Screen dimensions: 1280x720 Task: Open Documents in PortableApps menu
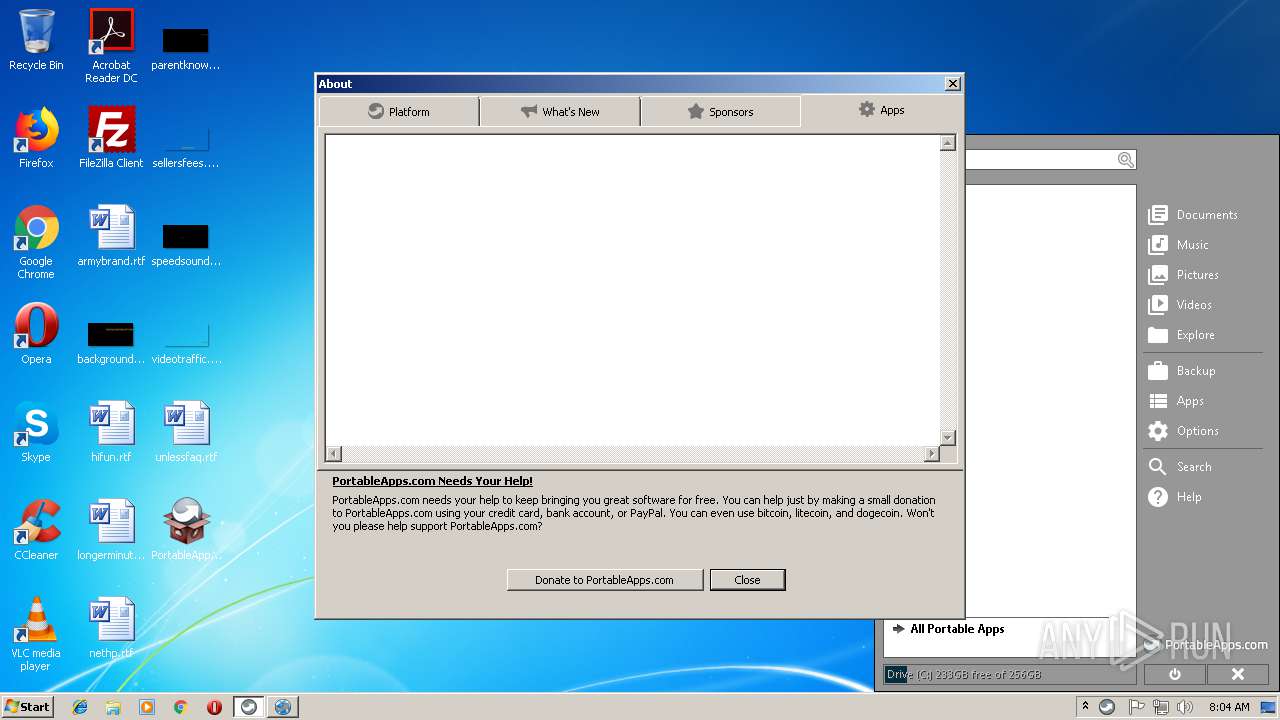(1194, 215)
